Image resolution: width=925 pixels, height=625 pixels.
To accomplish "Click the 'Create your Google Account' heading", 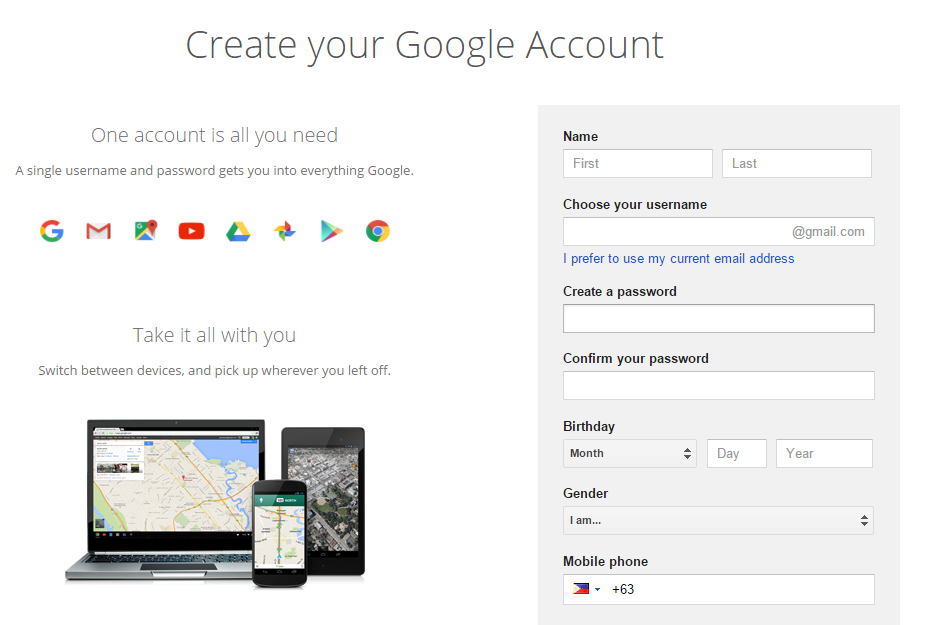I will [x=425, y=45].
